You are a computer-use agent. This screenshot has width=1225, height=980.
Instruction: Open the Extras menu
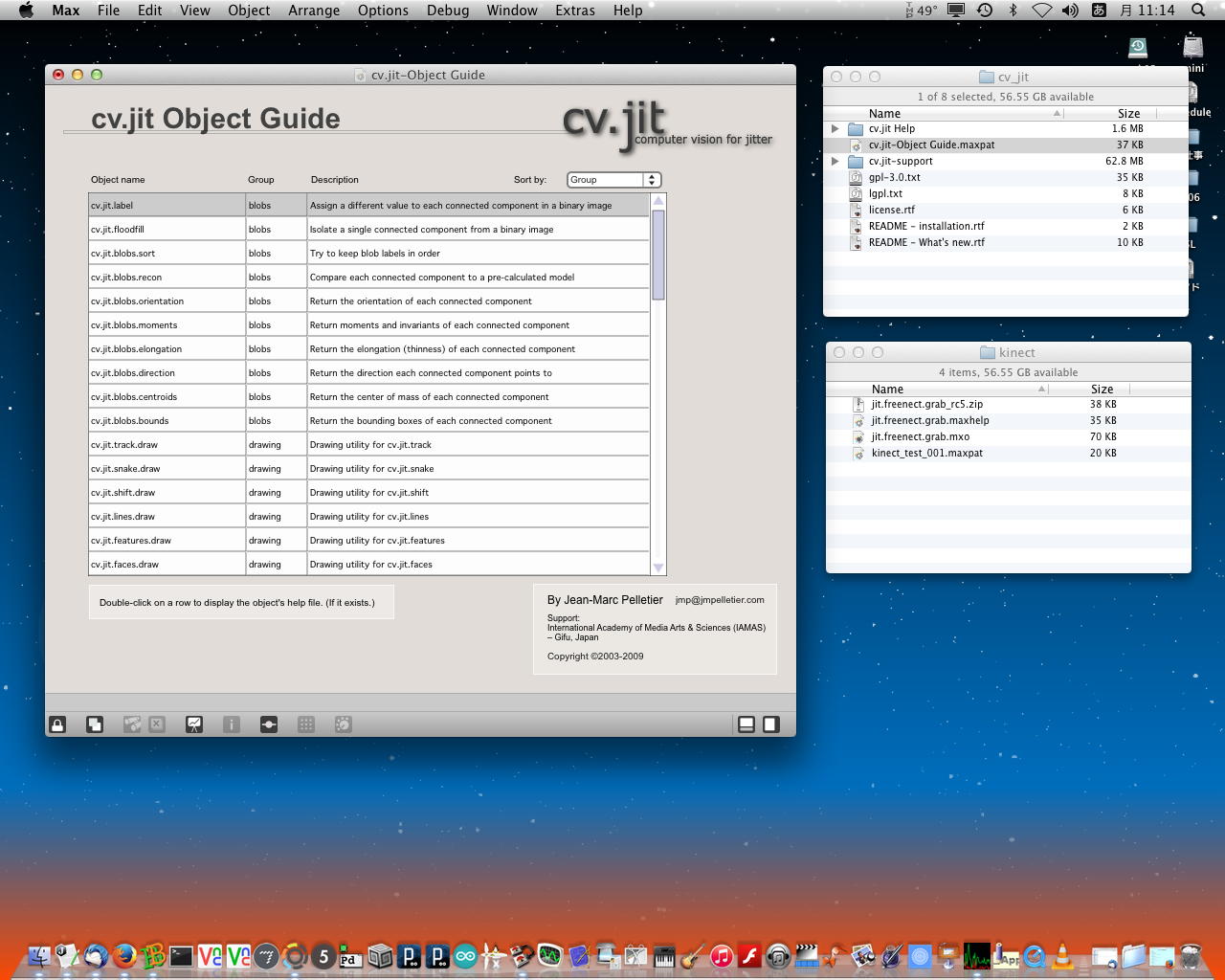pos(574,11)
